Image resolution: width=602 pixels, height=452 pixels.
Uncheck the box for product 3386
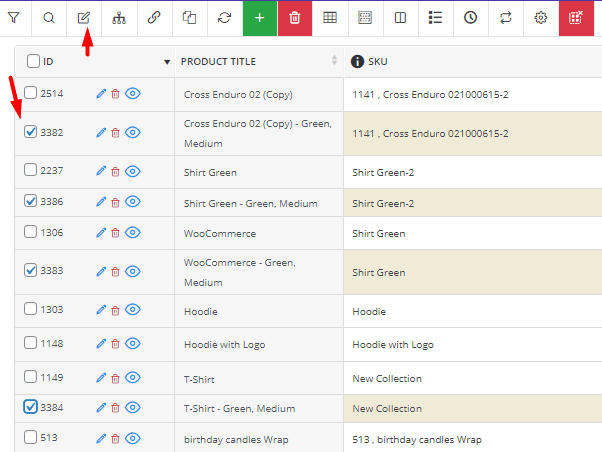tap(30, 201)
